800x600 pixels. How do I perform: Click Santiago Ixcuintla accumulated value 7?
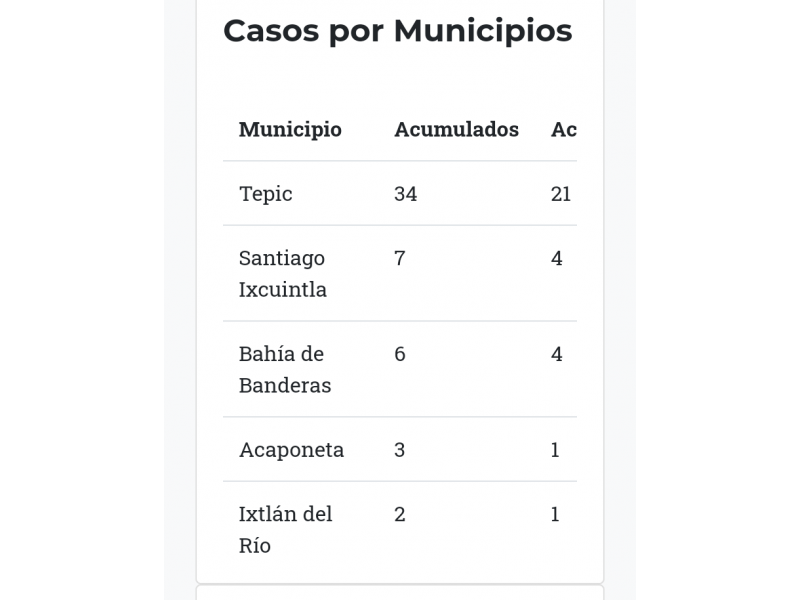pyautogui.click(x=399, y=258)
